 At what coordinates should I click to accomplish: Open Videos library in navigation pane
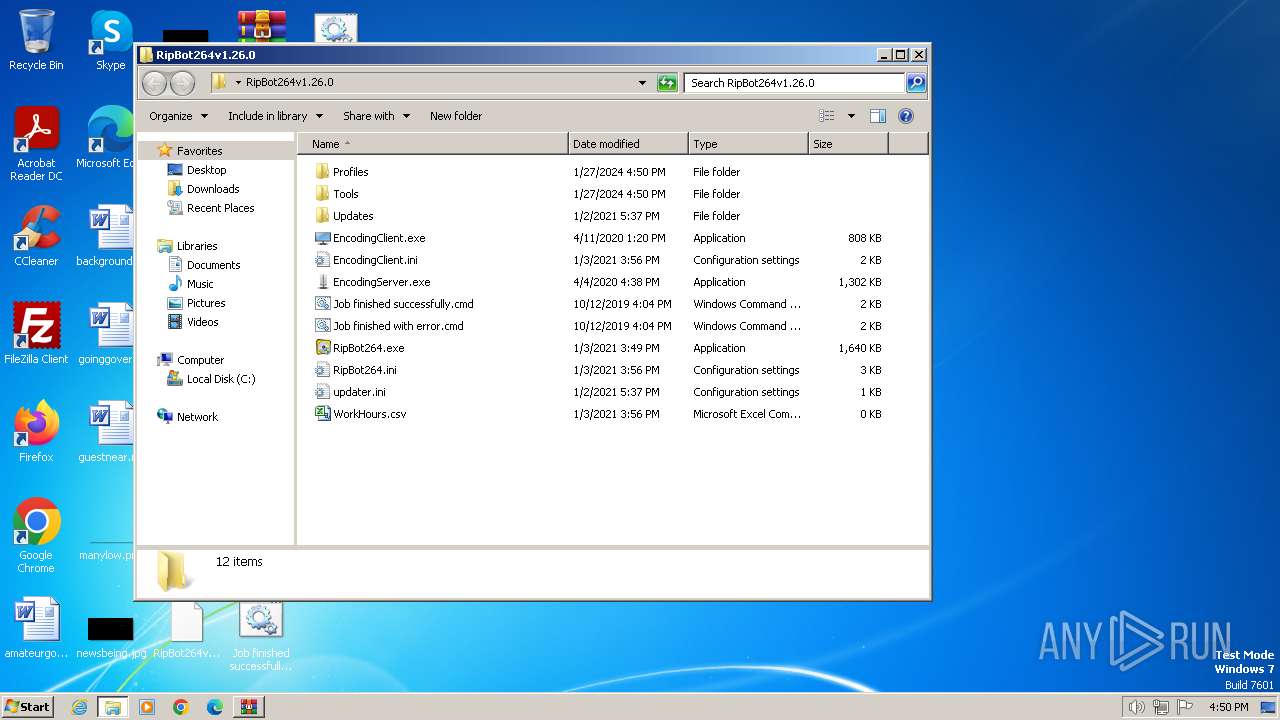tap(202, 322)
